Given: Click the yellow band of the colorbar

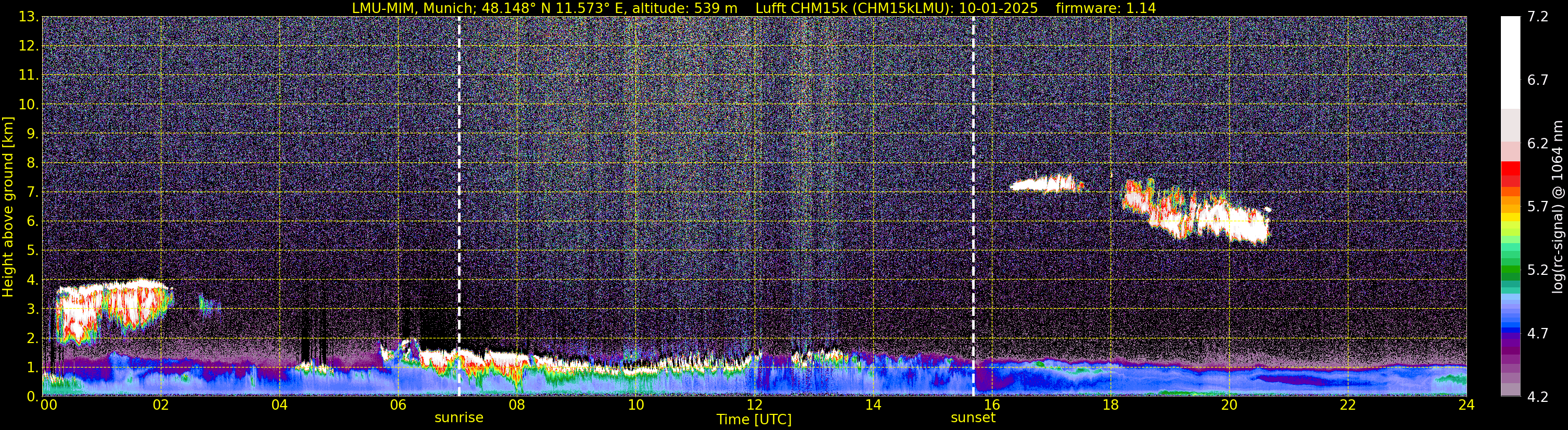Looking at the screenshot, I should pos(1510,218).
